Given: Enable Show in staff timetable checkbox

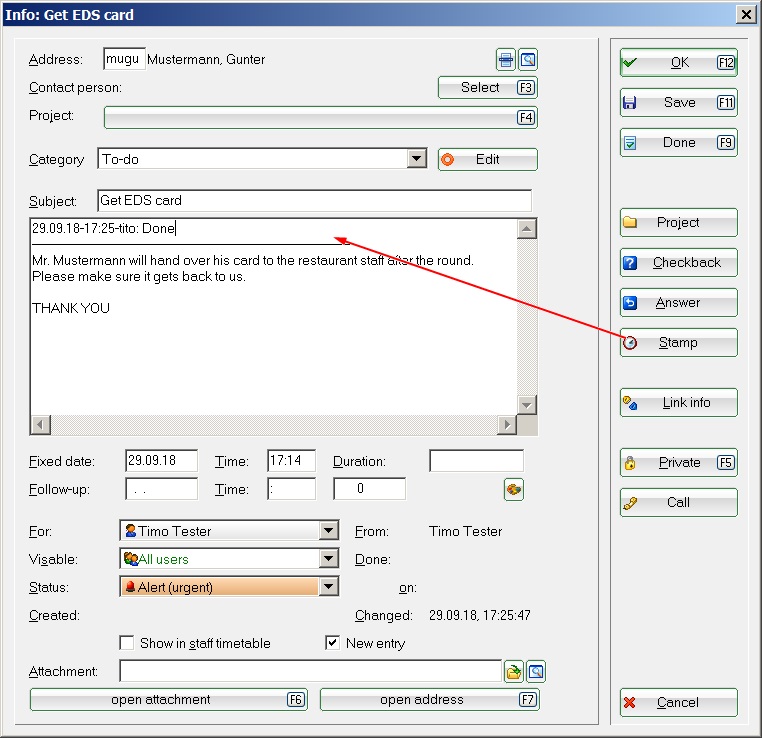Looking at the screenshot, I should point(127,643).
